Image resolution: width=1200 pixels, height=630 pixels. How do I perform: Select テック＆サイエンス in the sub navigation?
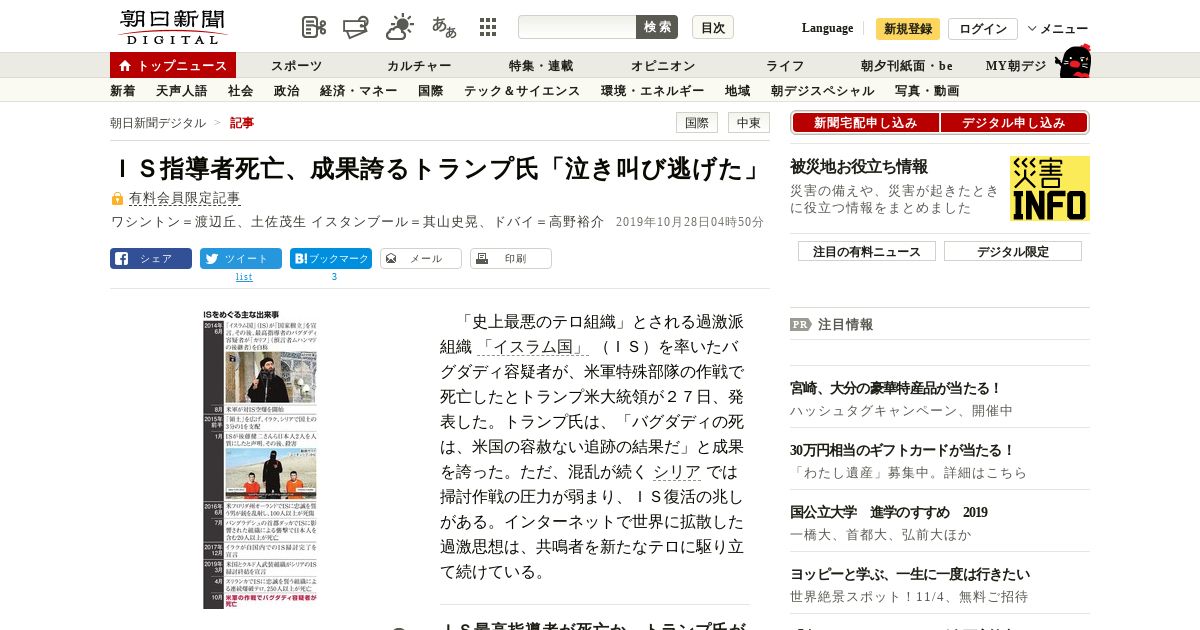click(522, 91)
